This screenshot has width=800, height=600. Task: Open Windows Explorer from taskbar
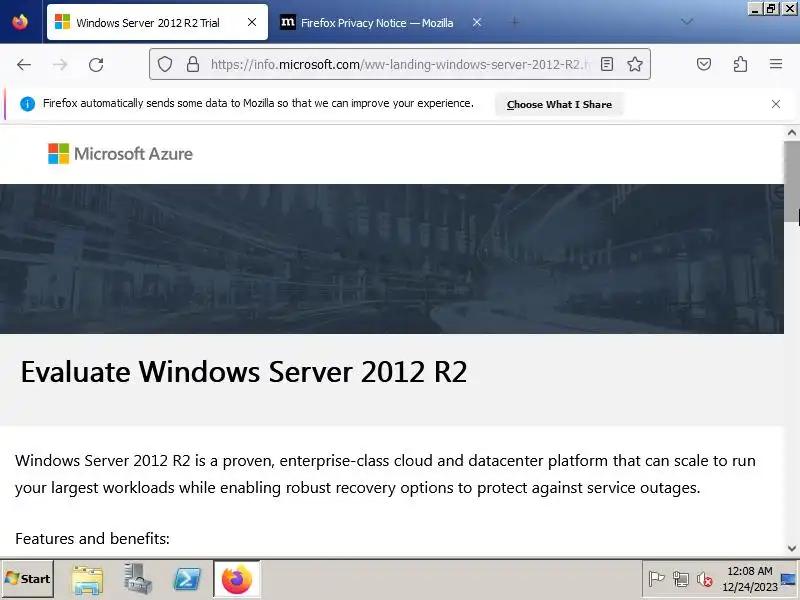click(x=87, y=579)
